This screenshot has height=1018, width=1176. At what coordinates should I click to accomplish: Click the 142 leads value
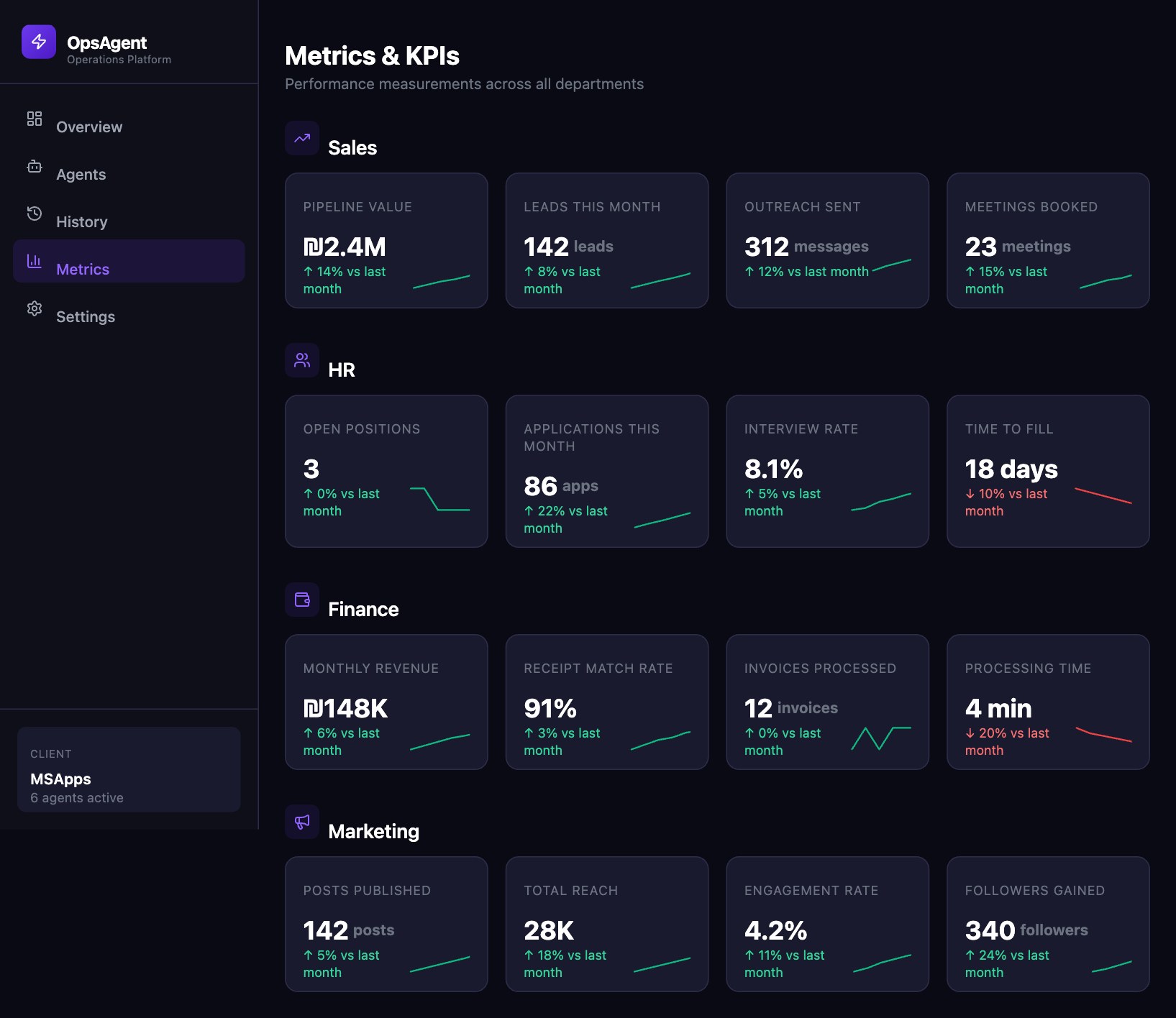pyautogui.click(x=568, y=247)
